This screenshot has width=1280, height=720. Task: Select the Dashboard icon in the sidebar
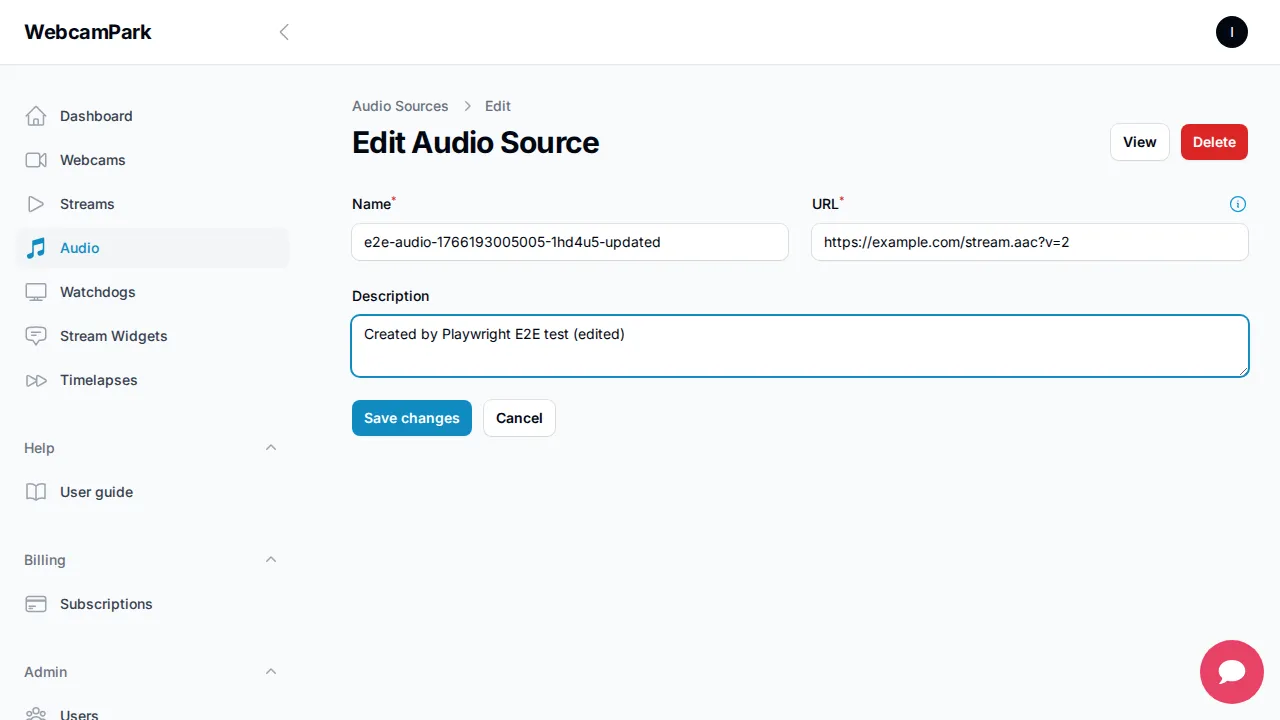point(35,116)
